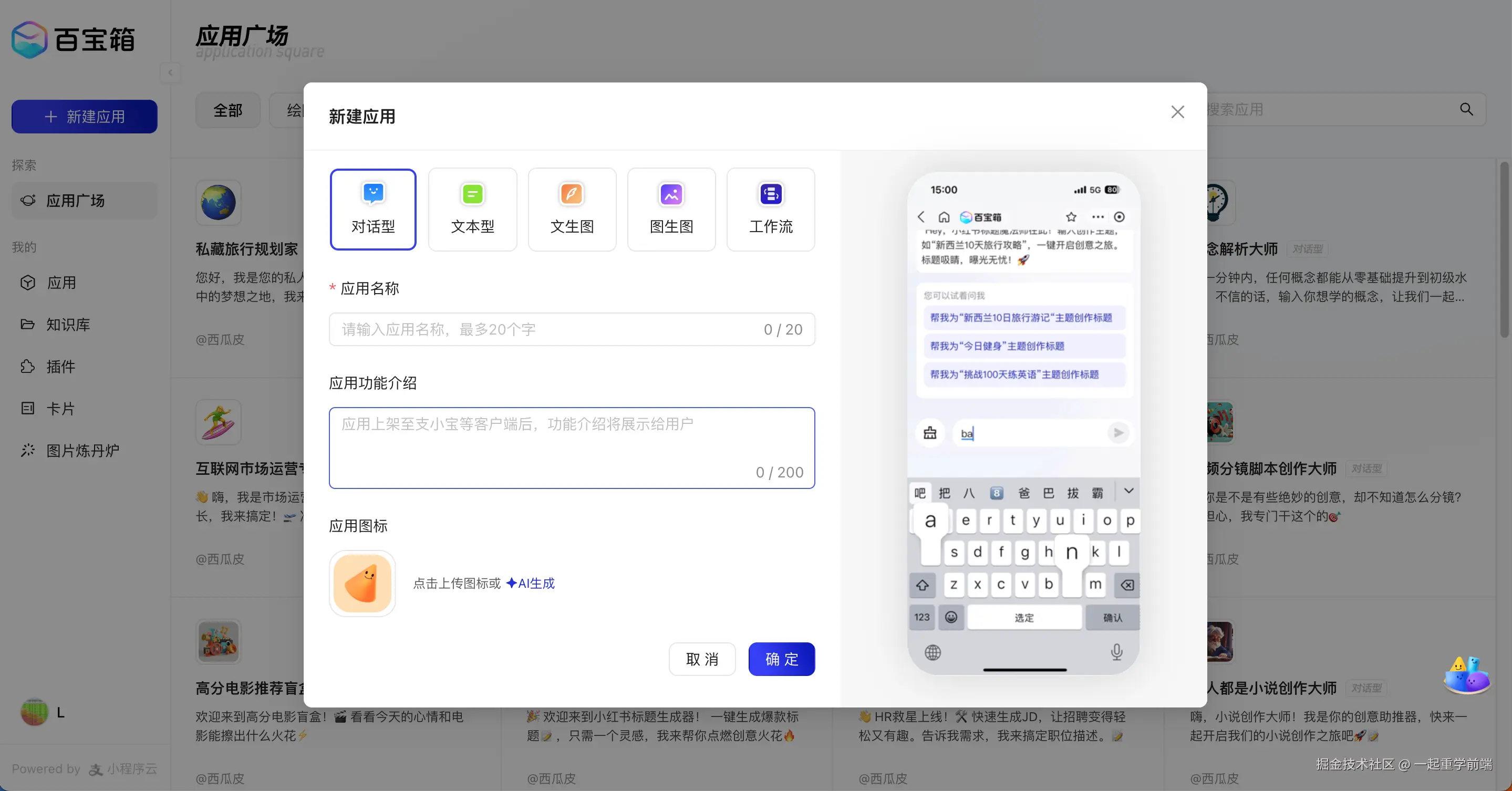Collapse the left sidebar with the chevron
Viewport: 1512px width, 791px height.
coord(170,73)
